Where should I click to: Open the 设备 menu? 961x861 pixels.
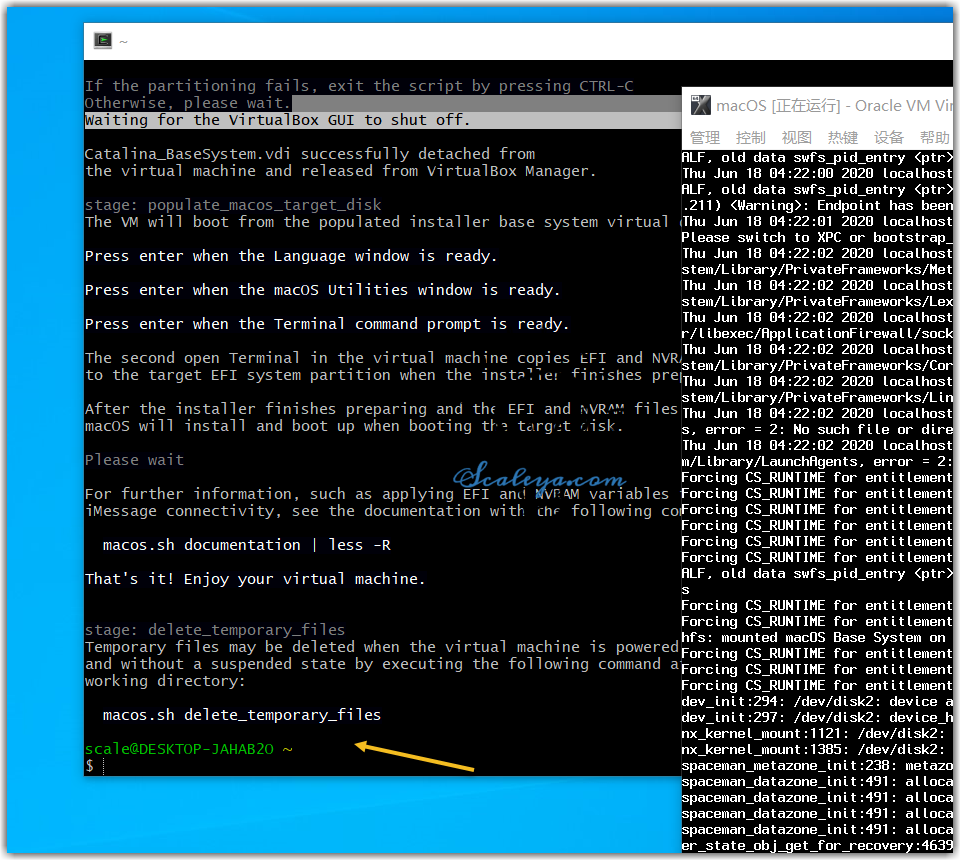coord(888,138)
